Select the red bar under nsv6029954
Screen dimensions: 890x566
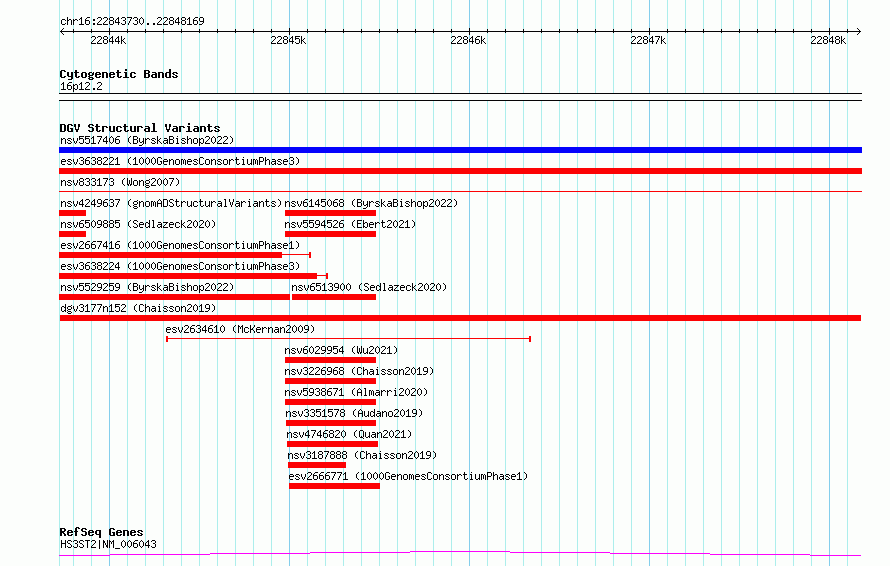[330, 360]
